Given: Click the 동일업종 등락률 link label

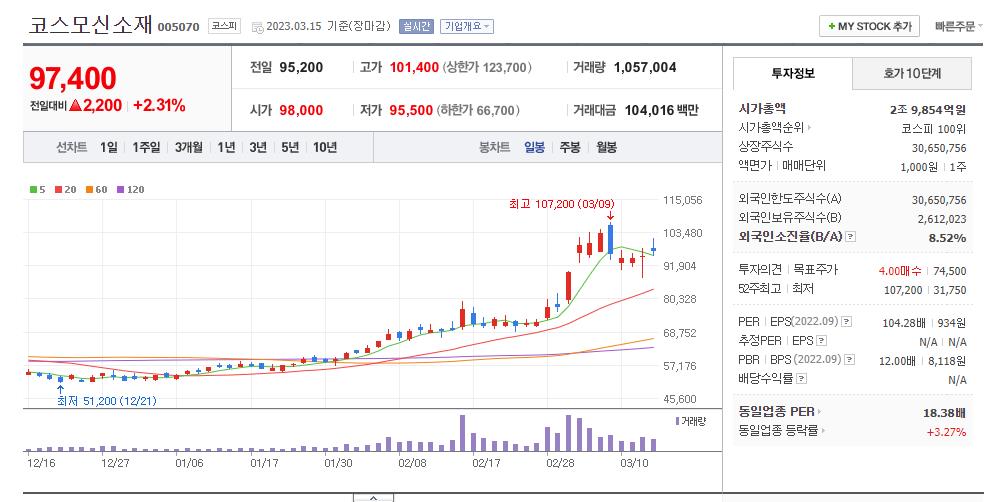Looking at the screenshot, I should (779, 431).
